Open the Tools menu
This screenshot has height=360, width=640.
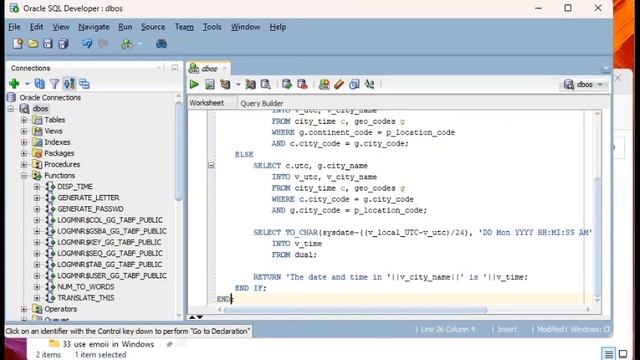212,27
